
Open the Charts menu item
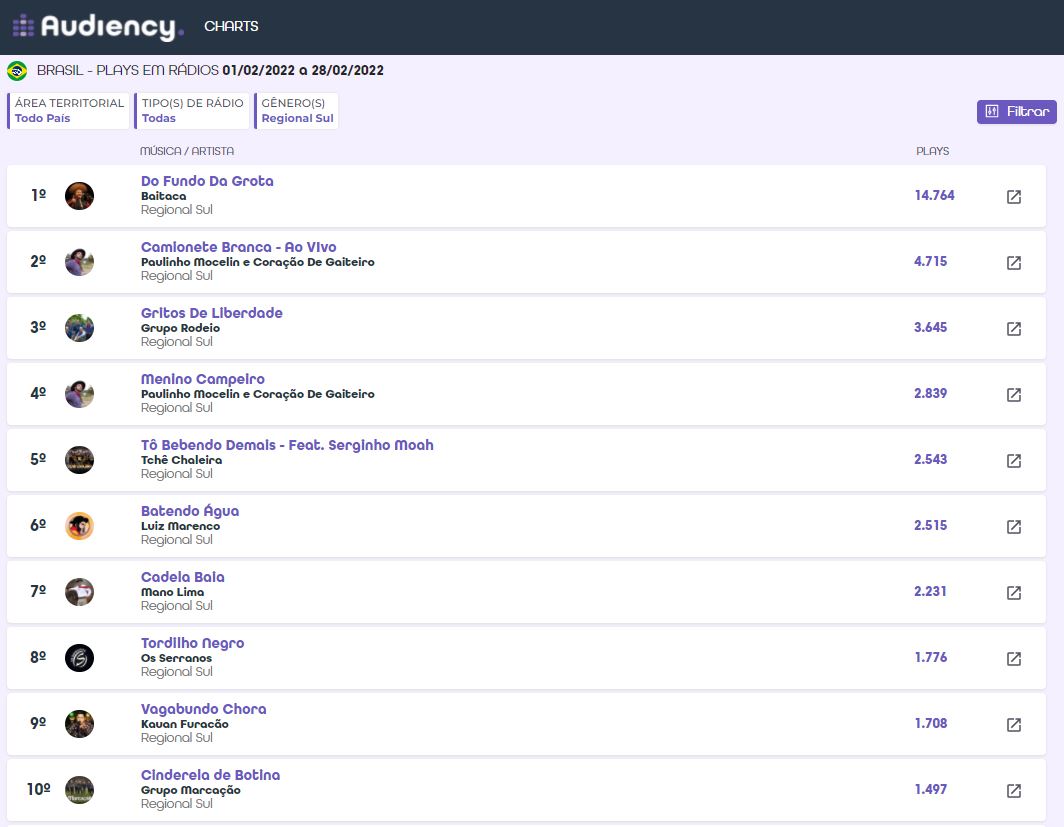click(231, 27)
